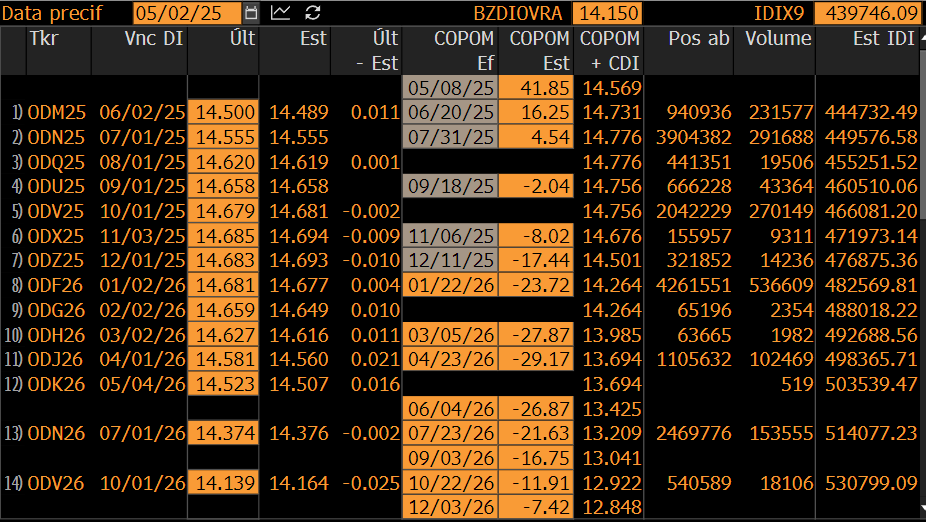Click the refresh arrows icon

click(312, 13)
